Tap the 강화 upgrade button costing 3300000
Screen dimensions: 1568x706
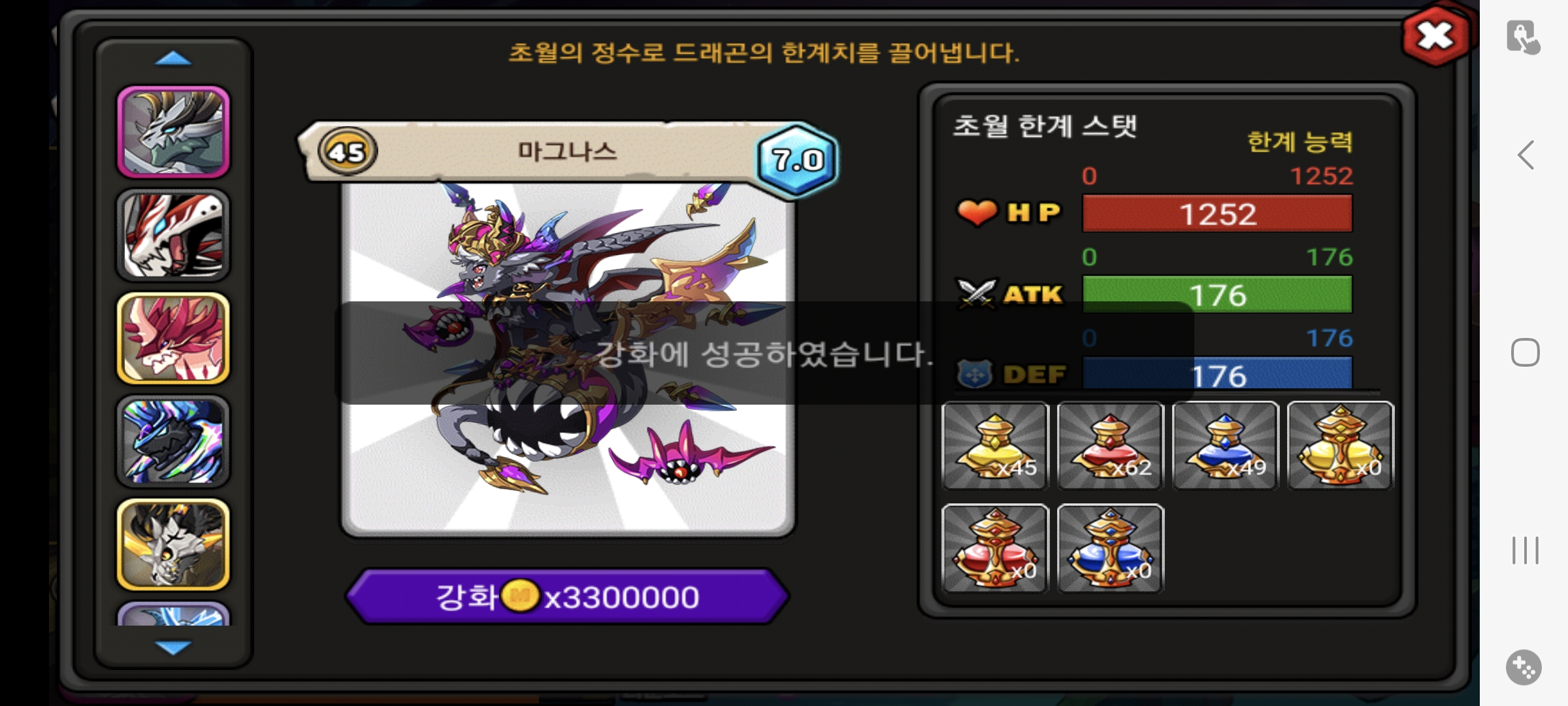(x=567, y=597)
